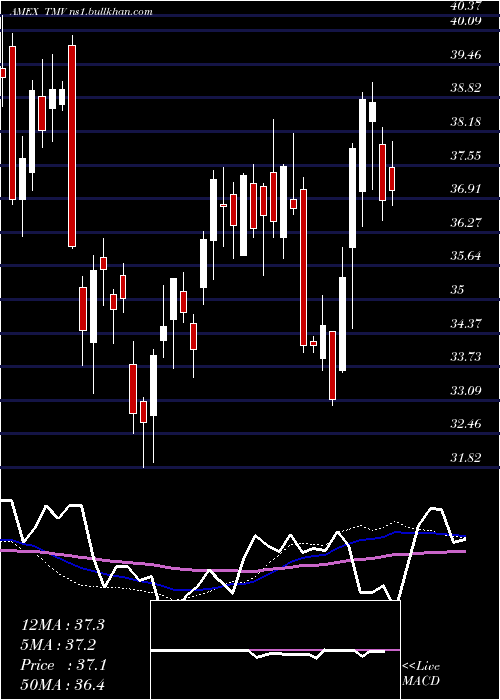The width and height of the screenshot is (500, 700).
Task: Click the 36.91 price axis label
Action: pyautogui.click(x=466, y=189)
